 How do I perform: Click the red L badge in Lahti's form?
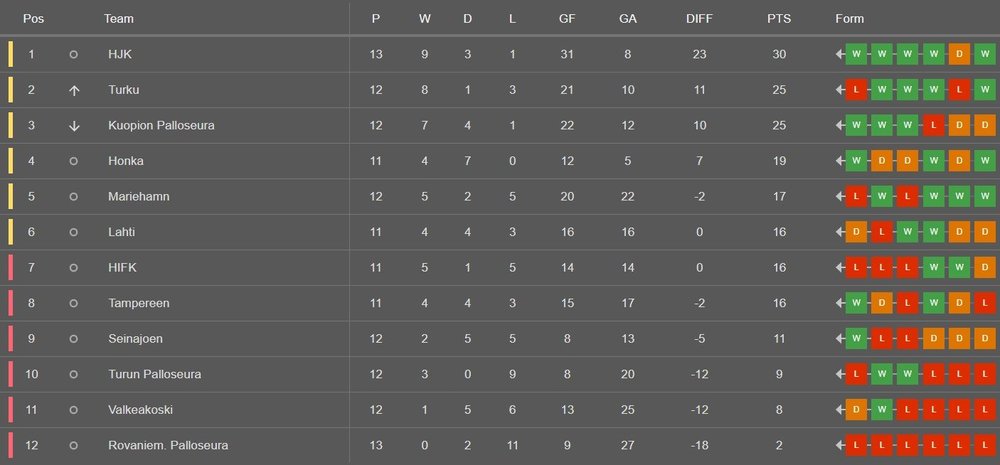pos(882,232)
